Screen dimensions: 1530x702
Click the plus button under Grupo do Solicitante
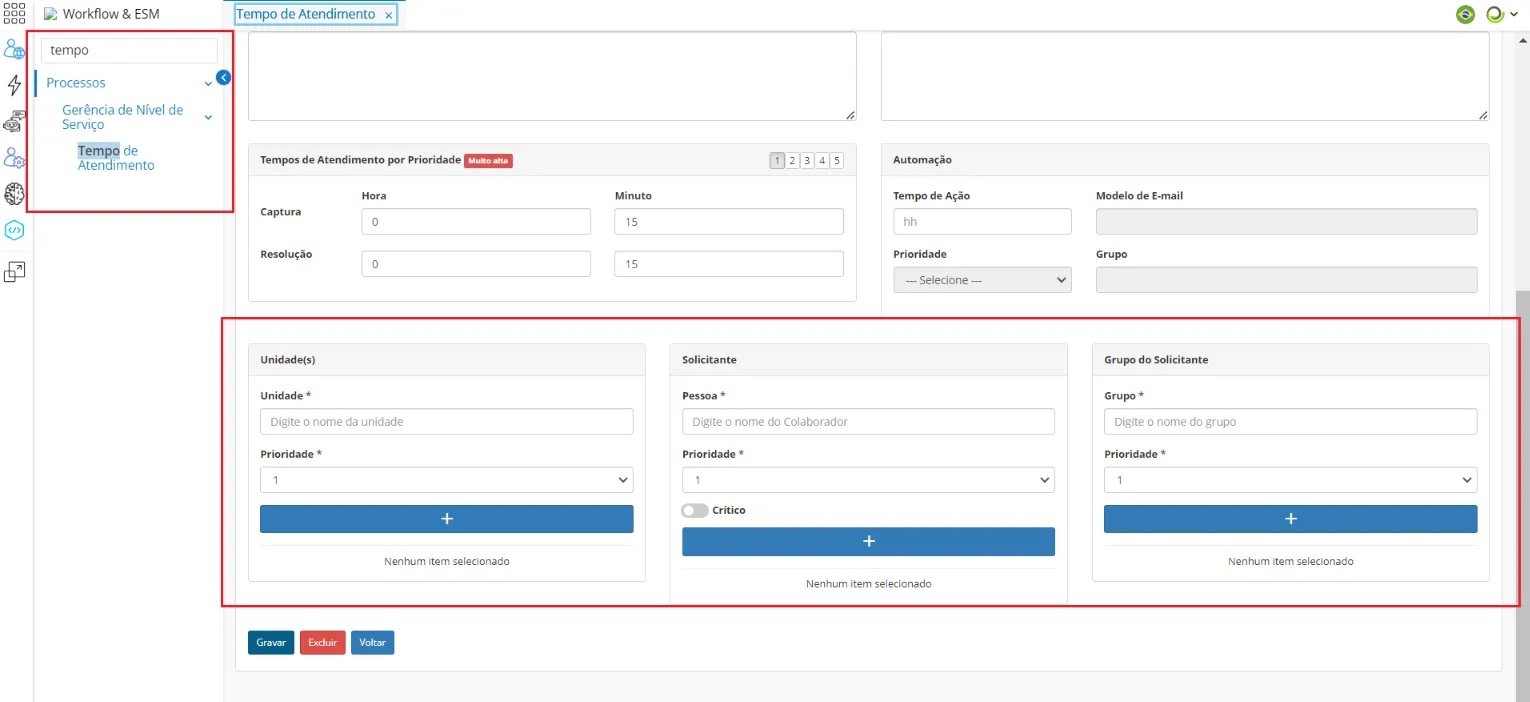[1290, 519]
